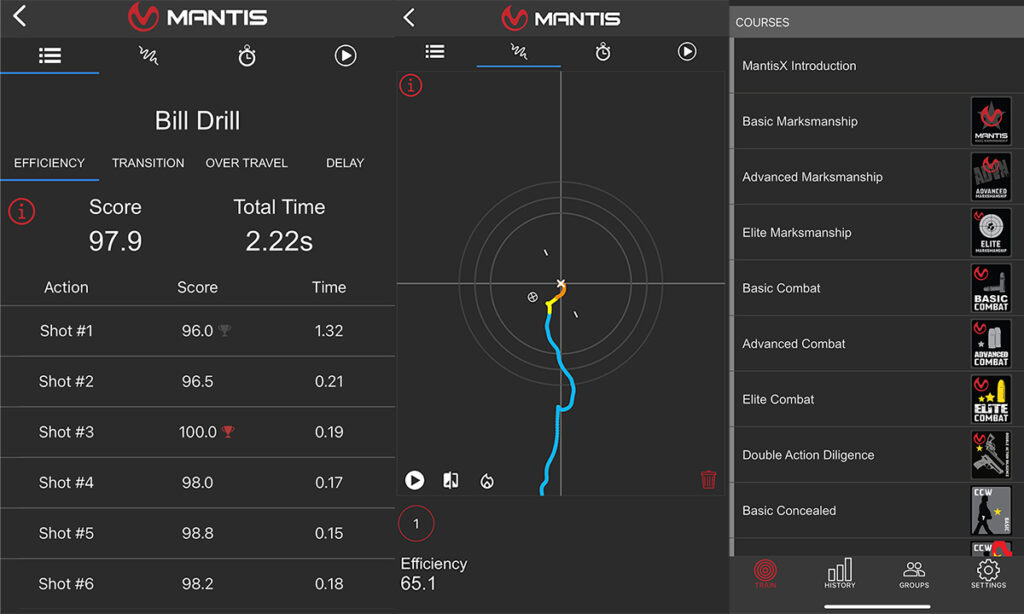Select the fire trace display icon
Viewport: 1024px width, 614px height.
[x=487, y=480]
